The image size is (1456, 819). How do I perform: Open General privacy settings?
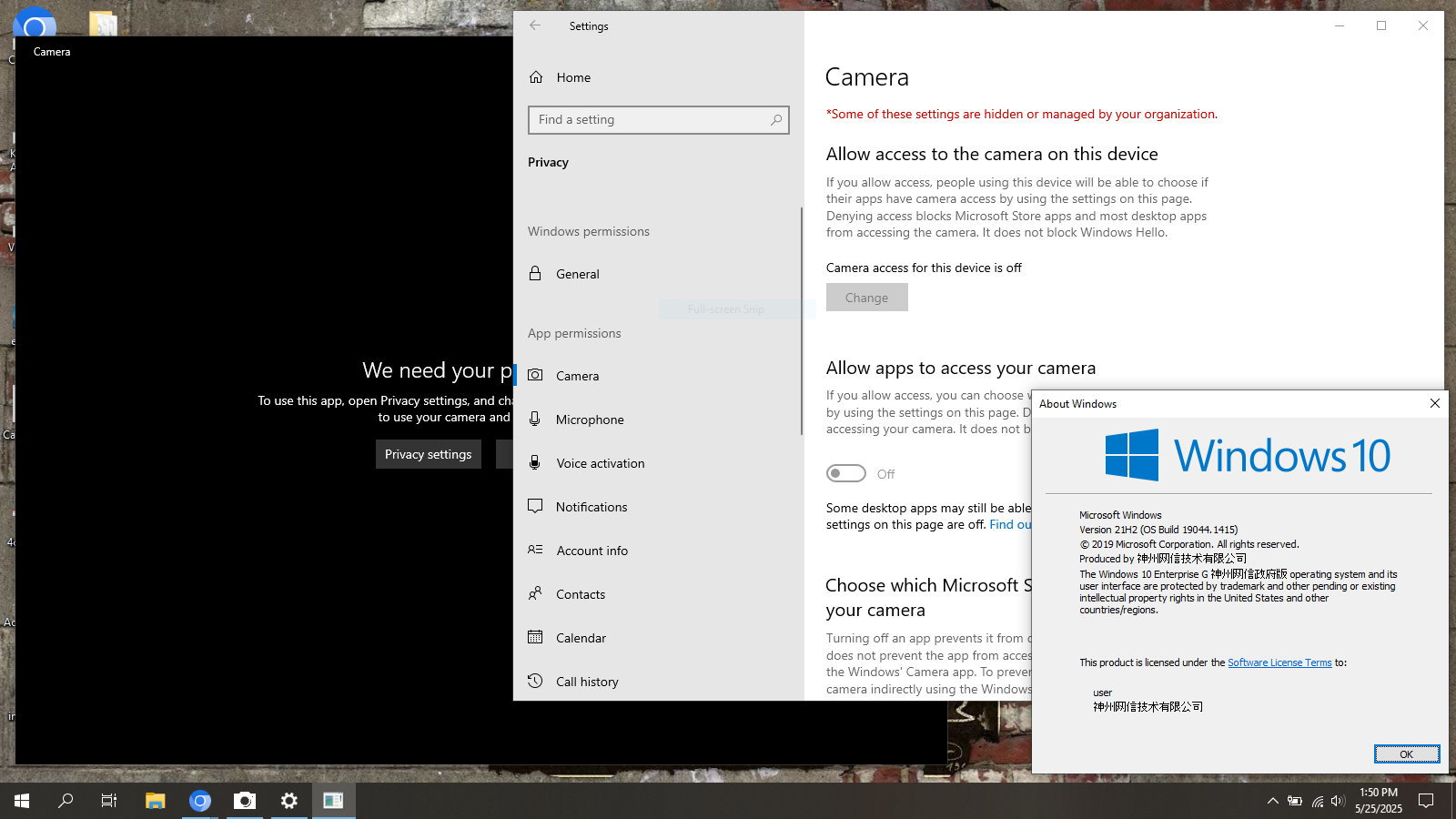point(659,274)
